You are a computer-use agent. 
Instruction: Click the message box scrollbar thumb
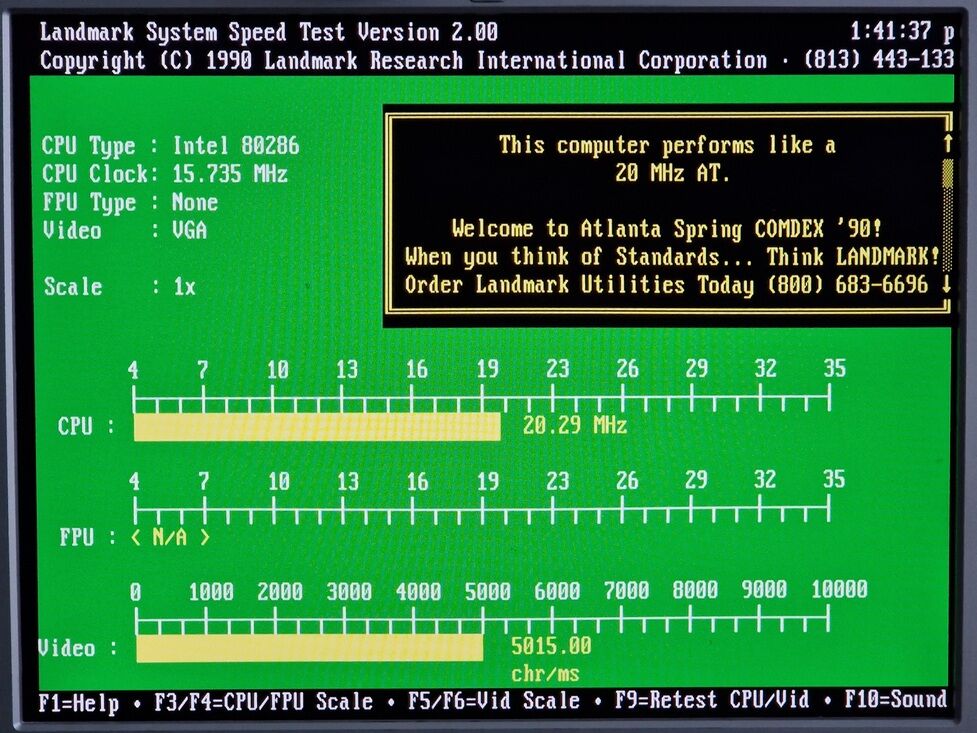(948, 173)
